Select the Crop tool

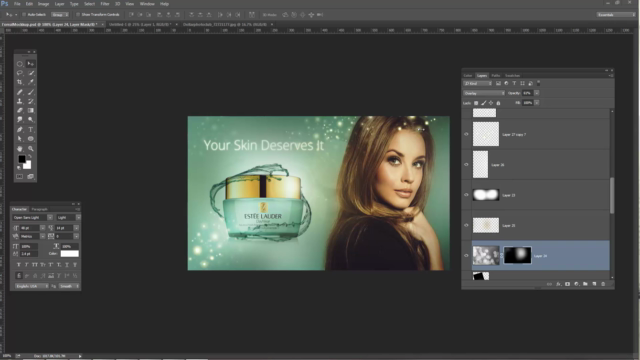pyautogui.click(x=20, y=82)
